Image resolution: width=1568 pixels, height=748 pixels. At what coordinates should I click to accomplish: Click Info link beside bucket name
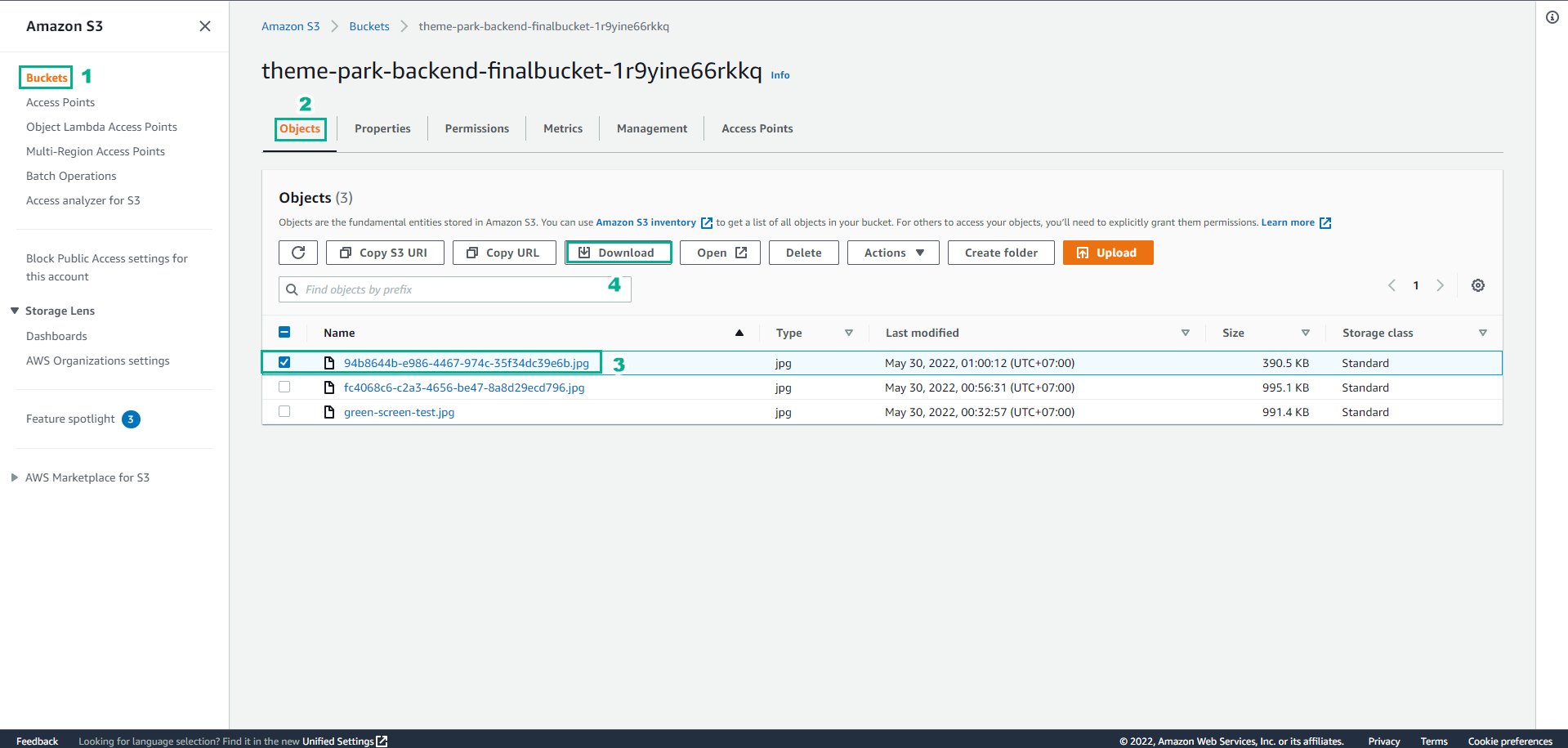coord(780,75)
